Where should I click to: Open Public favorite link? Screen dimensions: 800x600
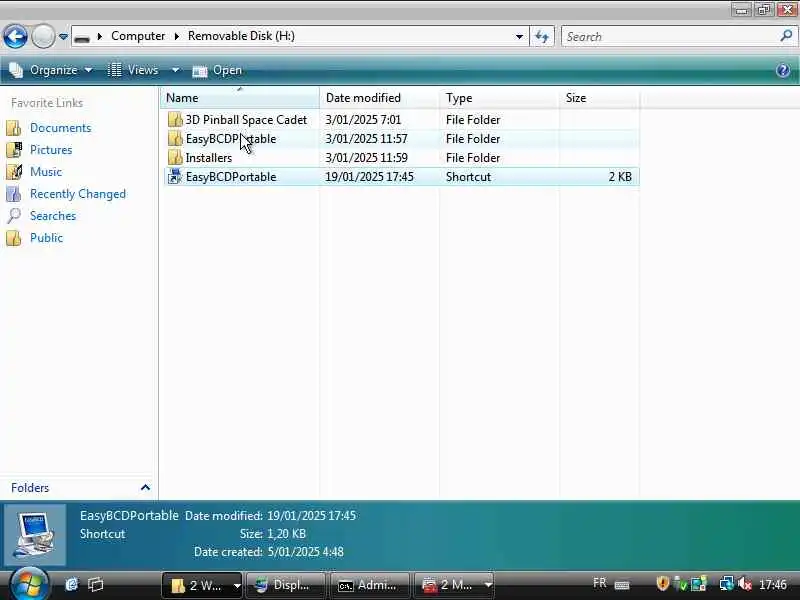(46, 237)
